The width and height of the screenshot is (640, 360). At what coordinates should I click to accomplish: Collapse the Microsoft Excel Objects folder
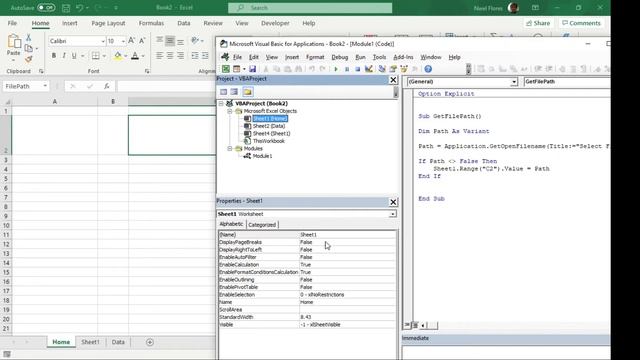[x=230, y=111]
